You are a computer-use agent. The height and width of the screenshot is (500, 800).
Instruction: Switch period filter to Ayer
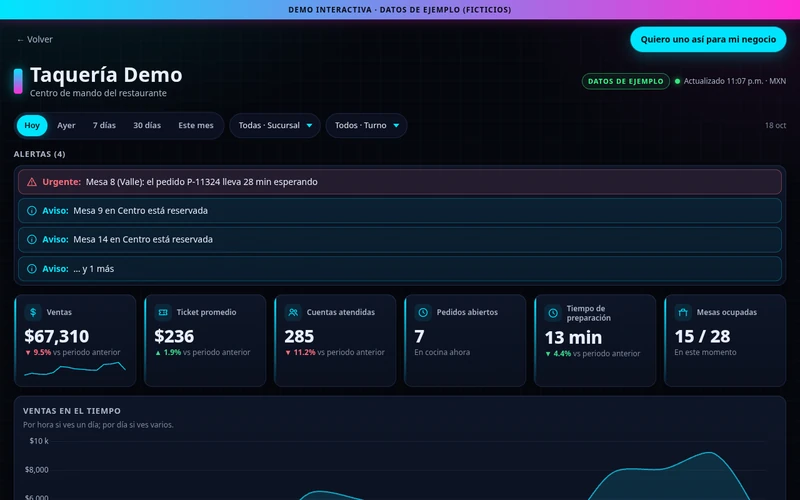point(66,126)
